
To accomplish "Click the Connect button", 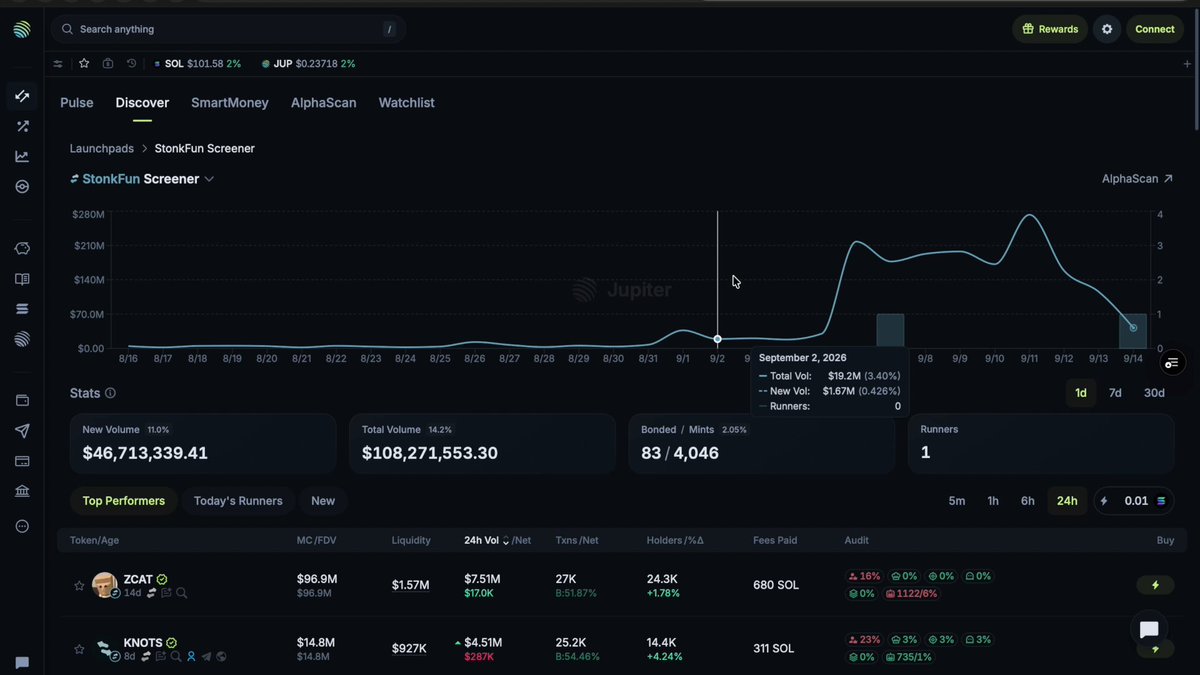I will [1155, 29].
